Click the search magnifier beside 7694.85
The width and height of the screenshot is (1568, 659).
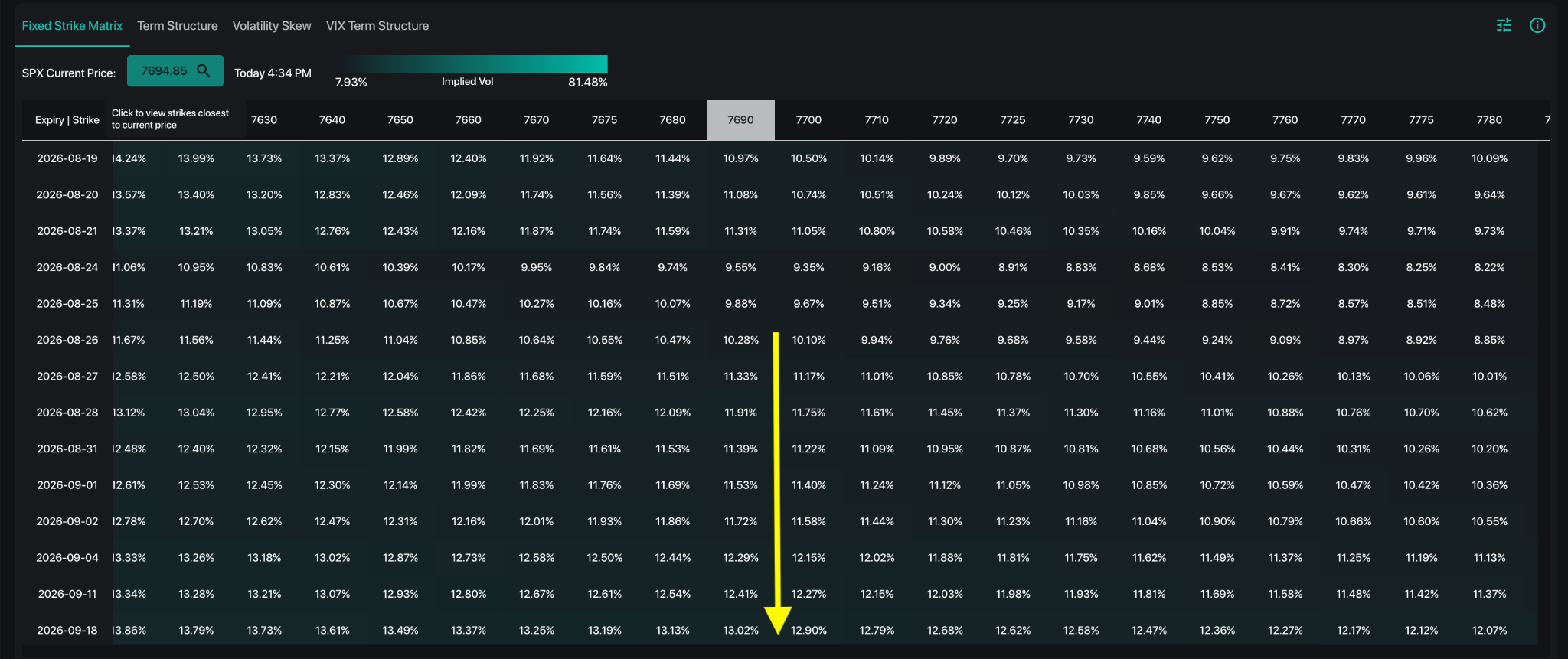tap(204, 70)
